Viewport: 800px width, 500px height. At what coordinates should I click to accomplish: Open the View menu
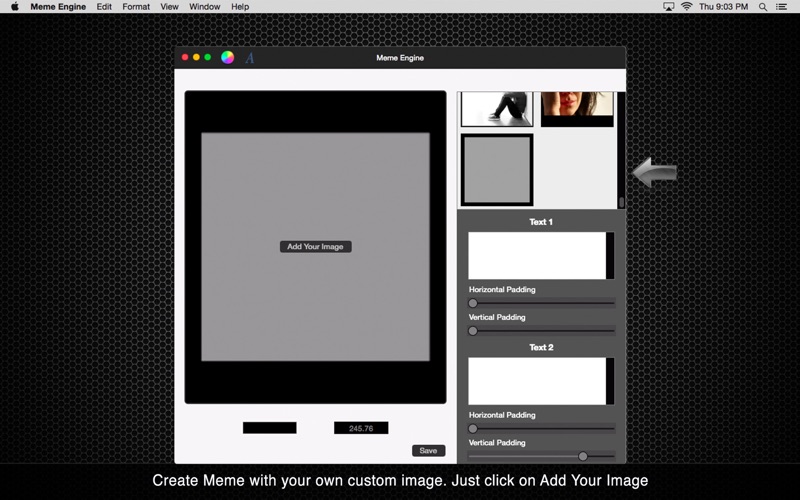pyautogui.click(x=169, y=7)
